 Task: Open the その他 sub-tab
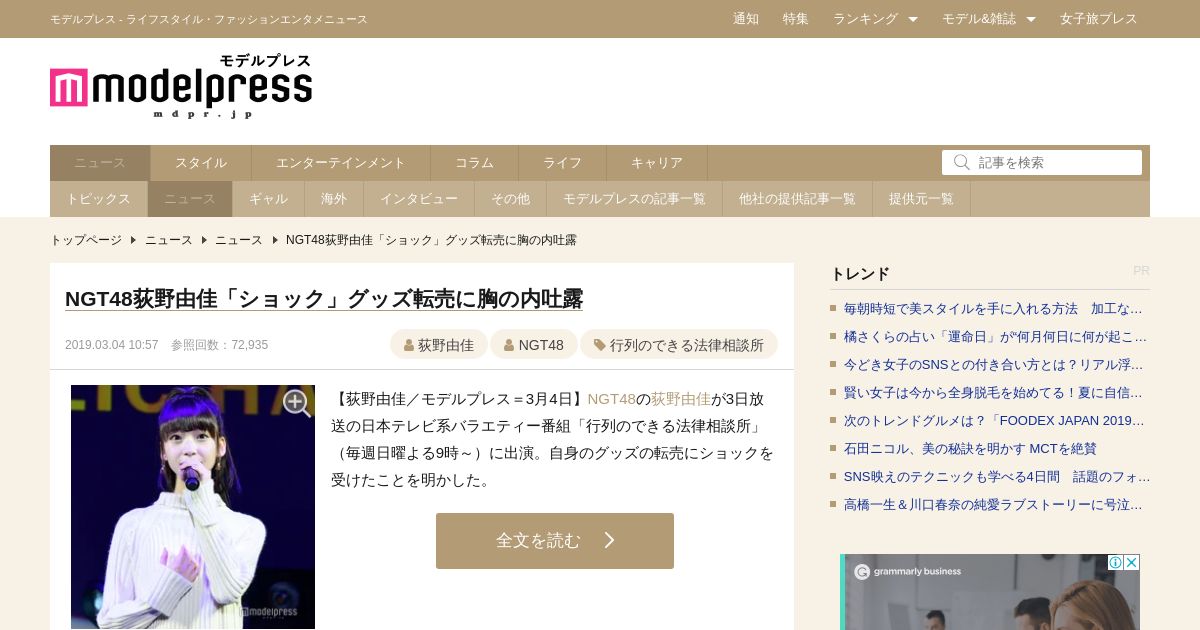510,199
